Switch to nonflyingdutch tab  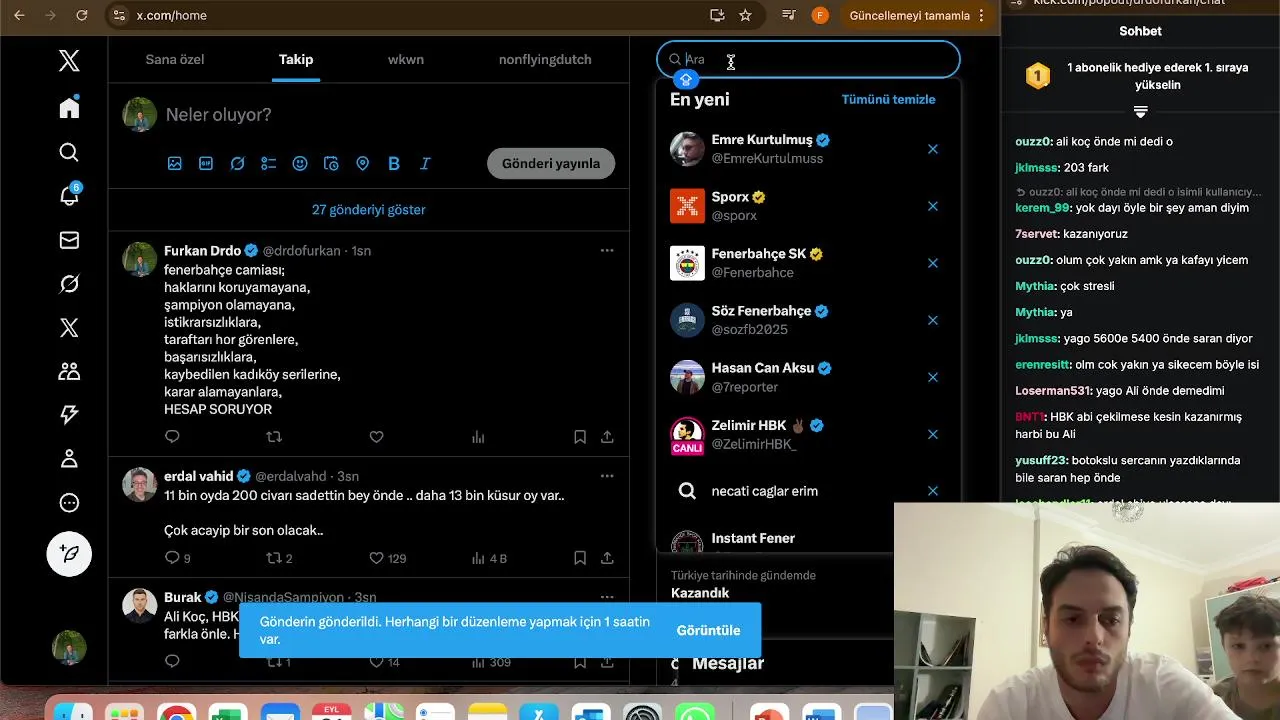point(545,59)
